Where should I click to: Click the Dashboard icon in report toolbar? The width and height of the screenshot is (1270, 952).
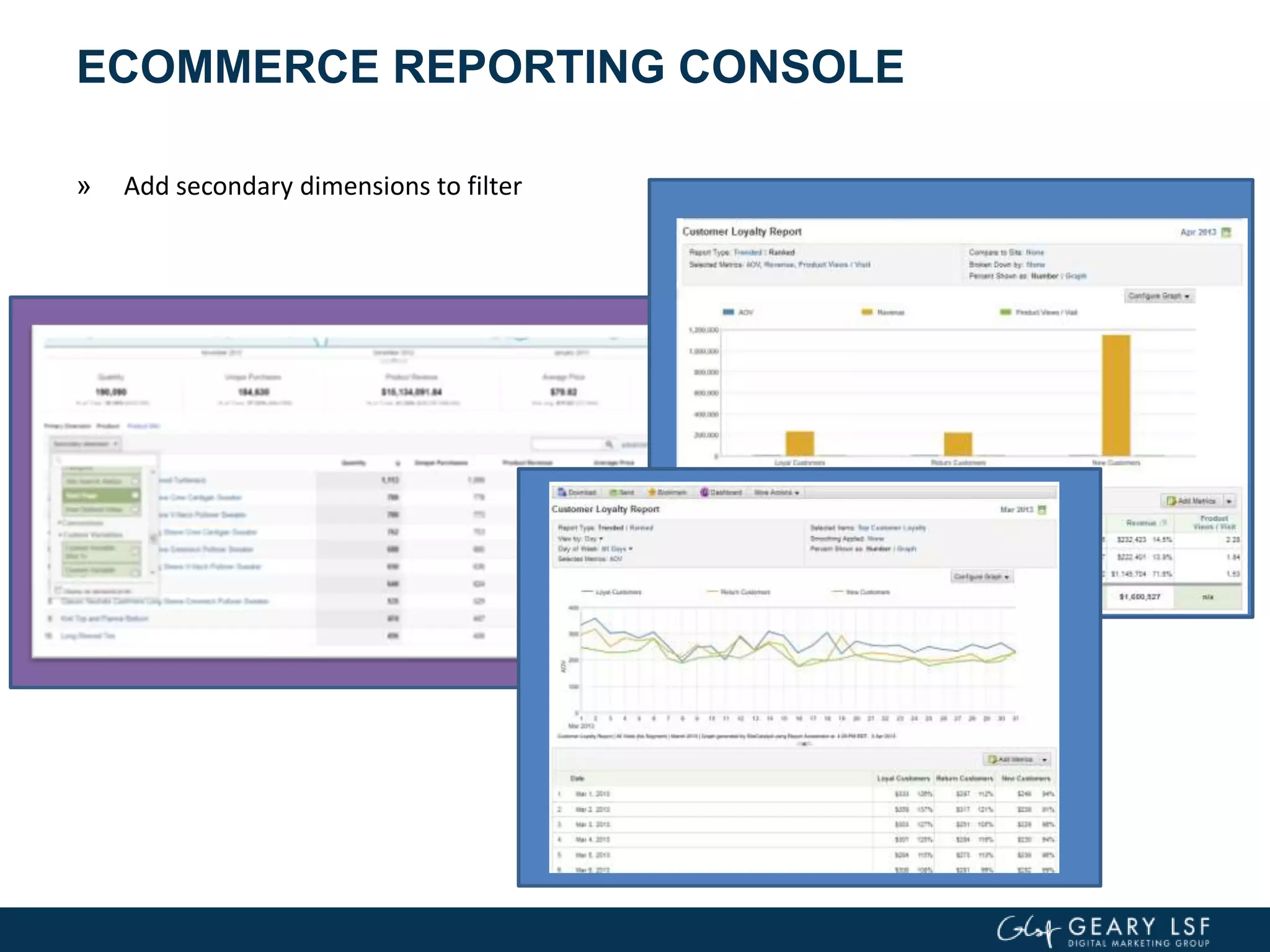coord(704,492)
